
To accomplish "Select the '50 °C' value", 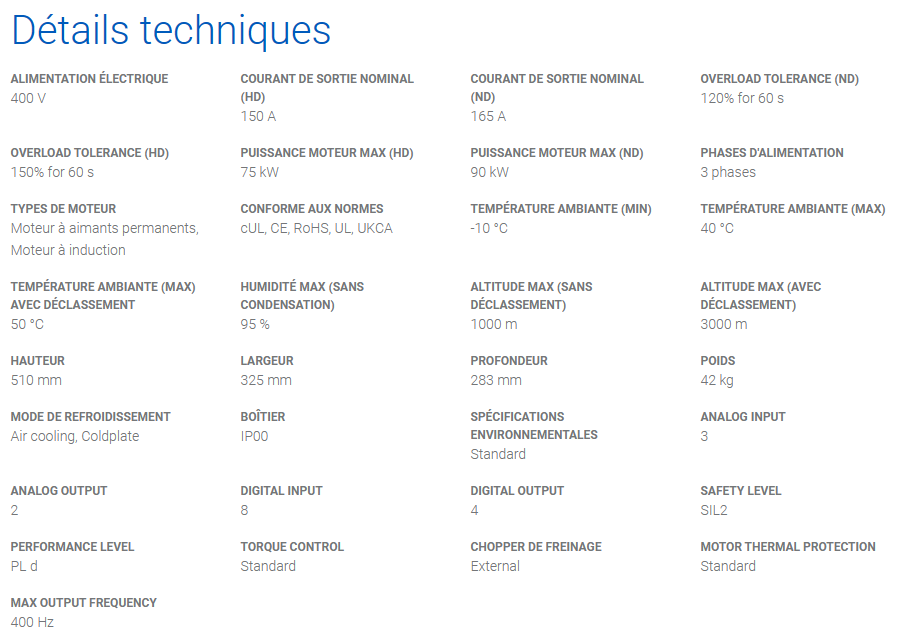I will point(27,324).
